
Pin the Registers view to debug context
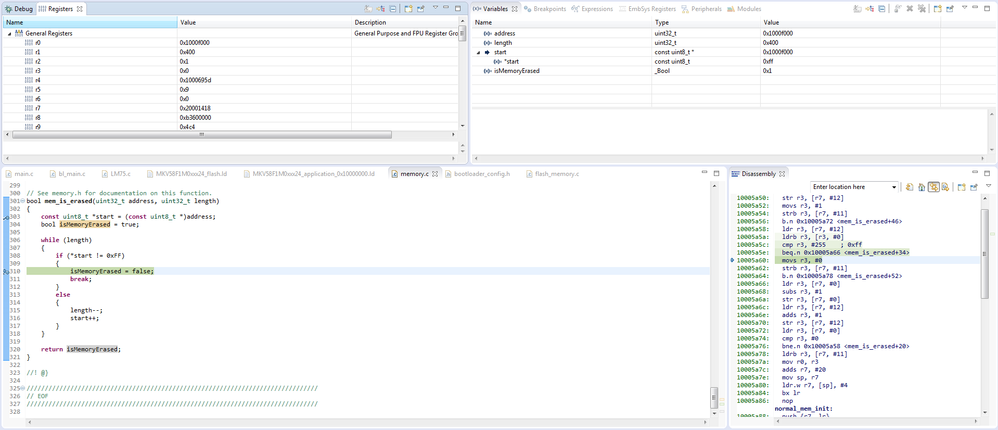tap(421, 9)
